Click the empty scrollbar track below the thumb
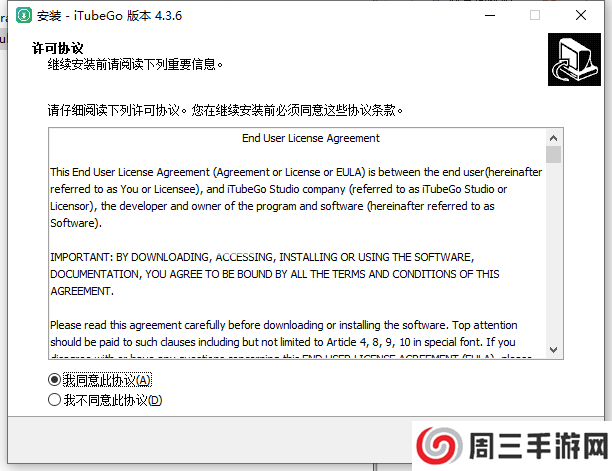Screen dimensions: 612x471 click(553, 253)
